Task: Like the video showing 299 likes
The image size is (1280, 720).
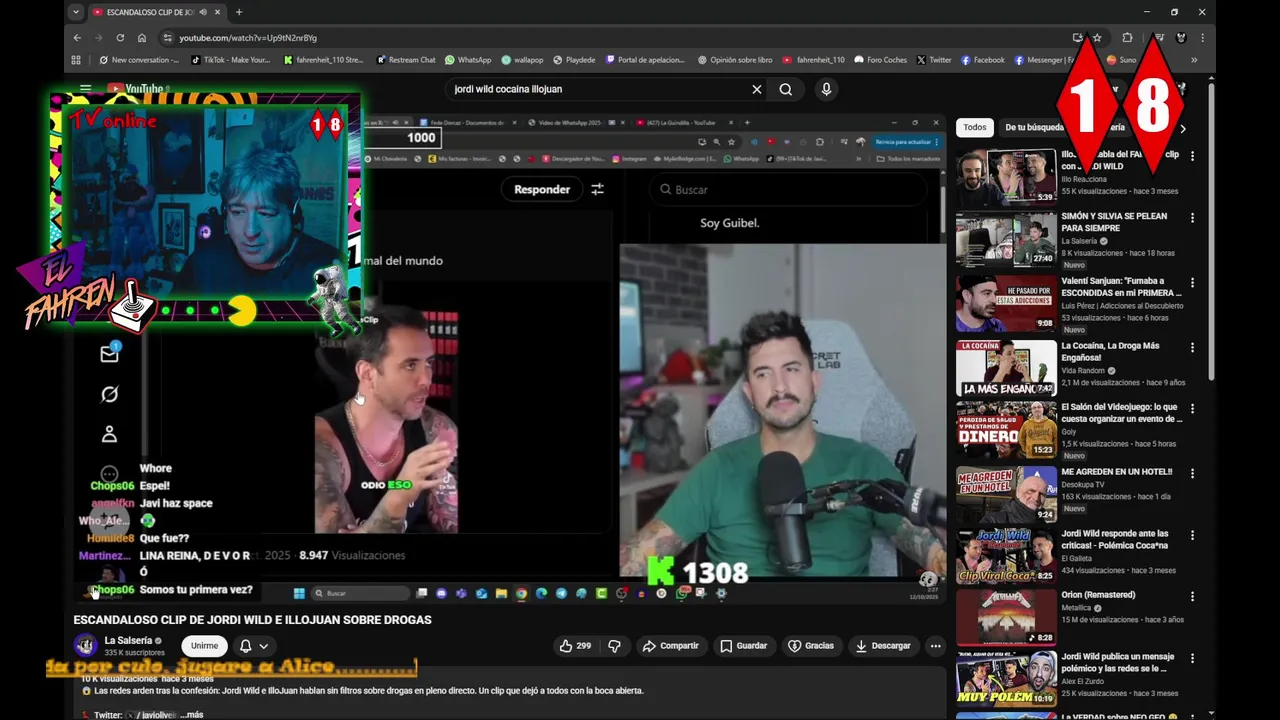Action: click(576, 646)
